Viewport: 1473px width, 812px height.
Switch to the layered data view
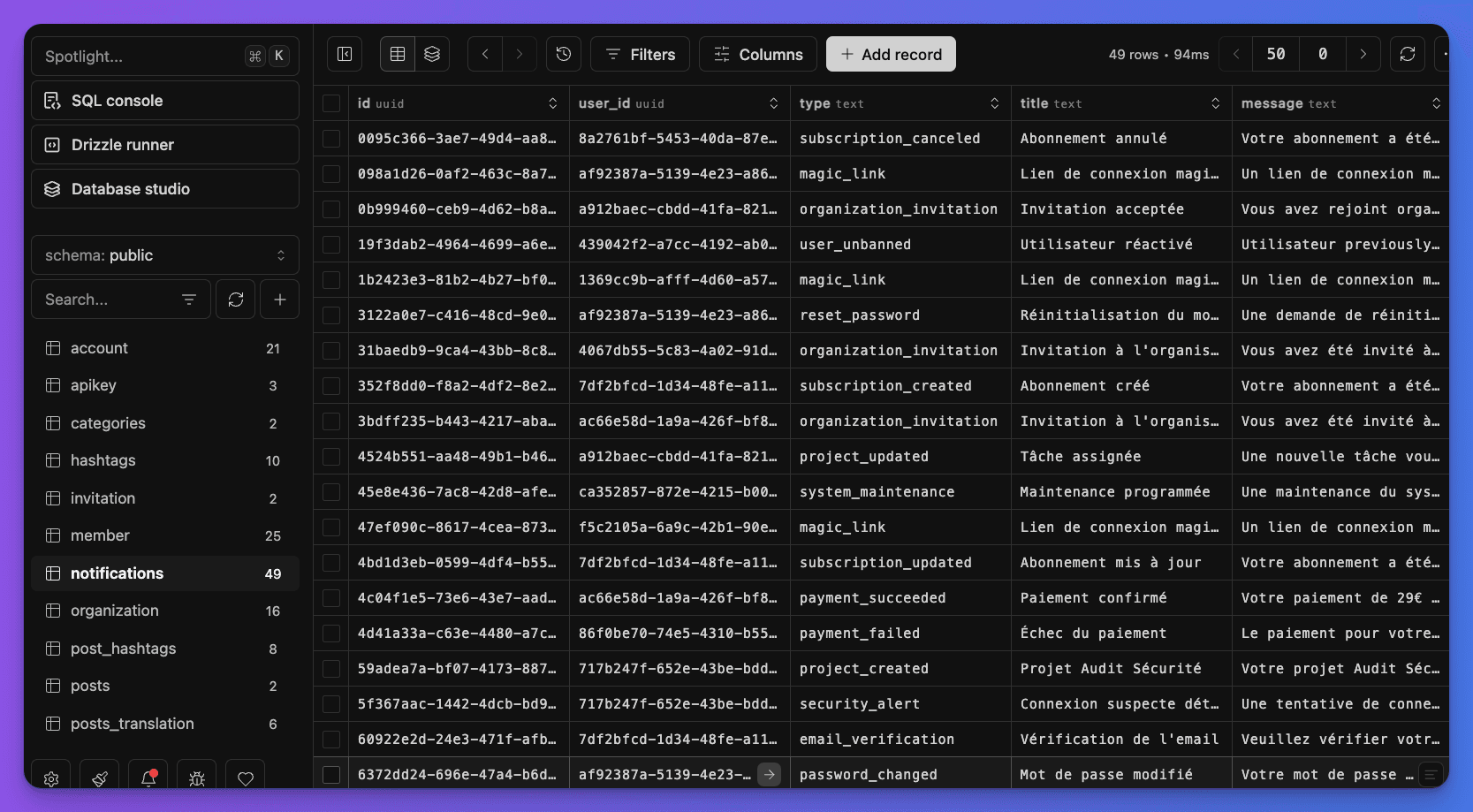(432, 53)
